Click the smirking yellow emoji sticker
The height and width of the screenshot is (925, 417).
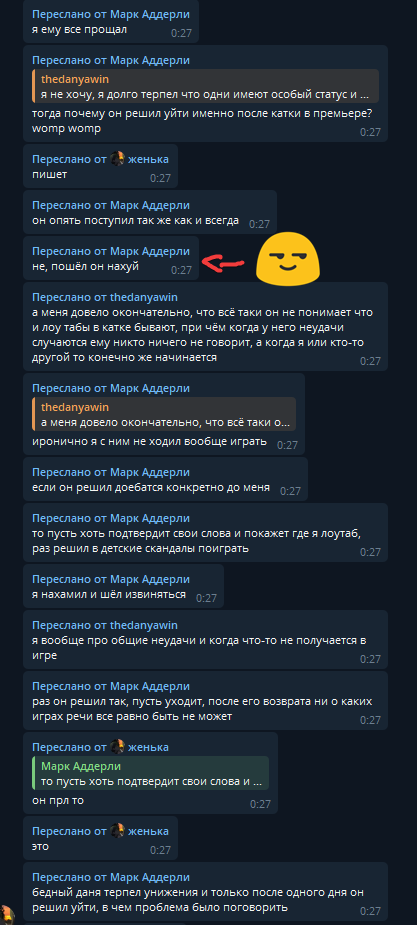(287, 260)
